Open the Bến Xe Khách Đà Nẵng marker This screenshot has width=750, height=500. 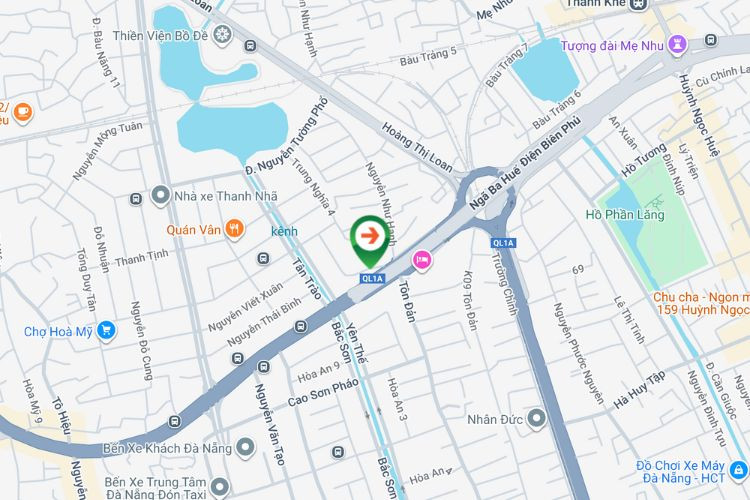[245, 447]
